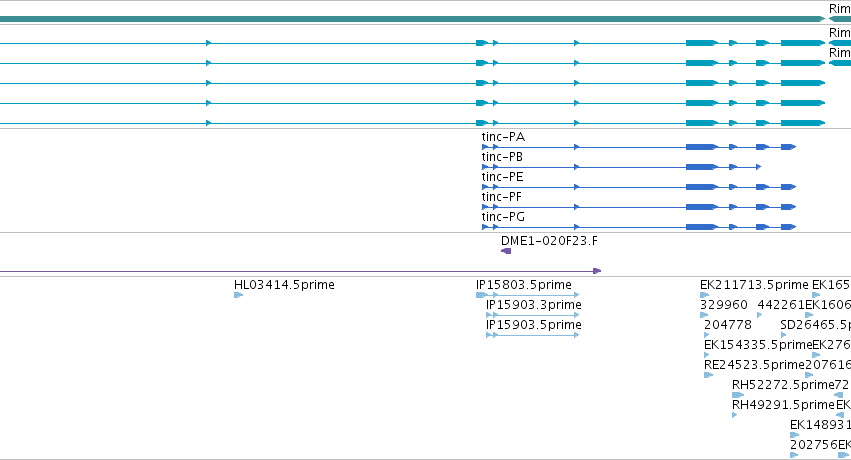Open the RH49291.5prime EST label
Viewport: 851px width, 460px height.
783,405
